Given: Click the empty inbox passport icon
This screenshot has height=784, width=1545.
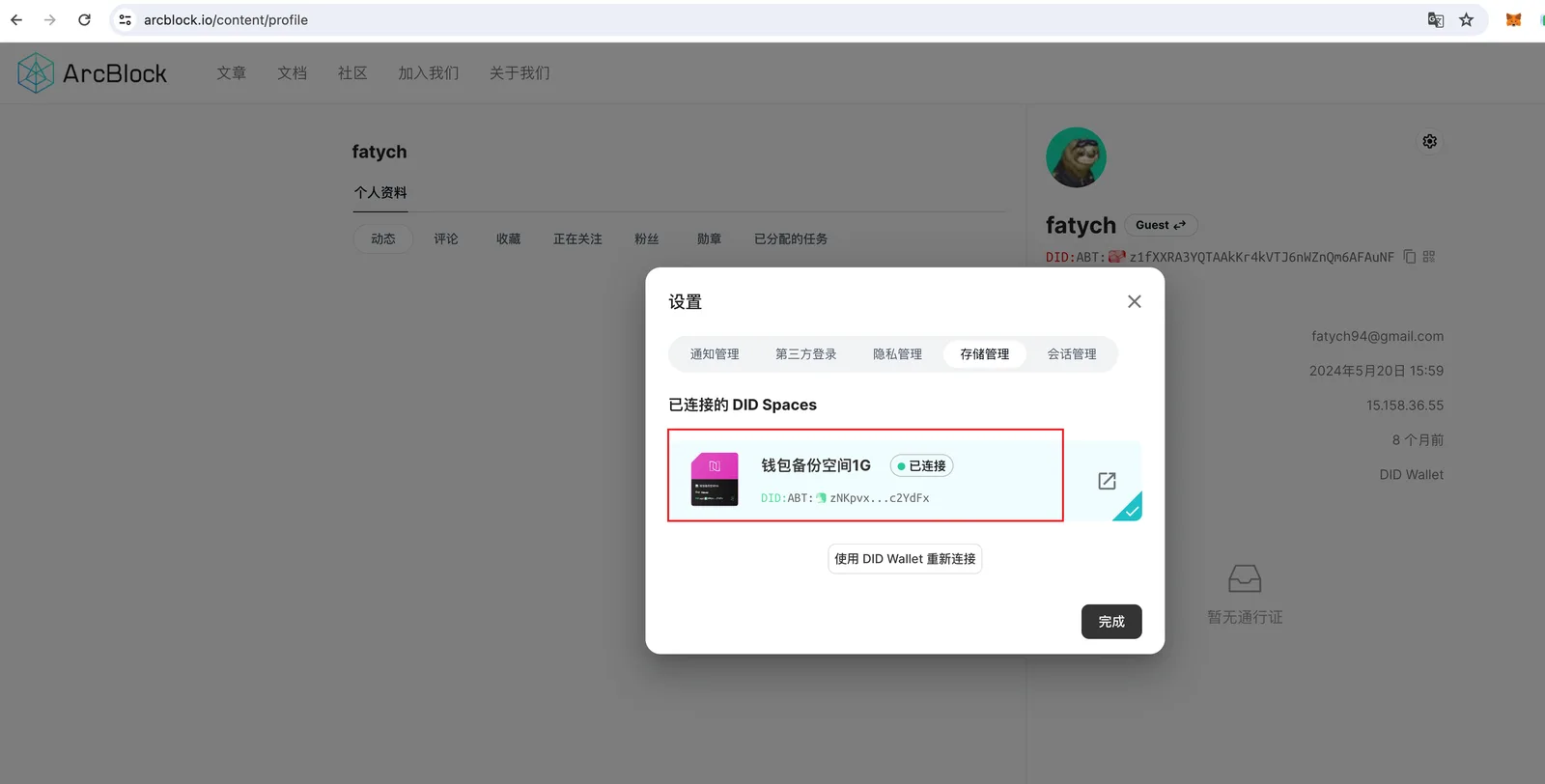Looking at the screenshot, I should 1245,579.
